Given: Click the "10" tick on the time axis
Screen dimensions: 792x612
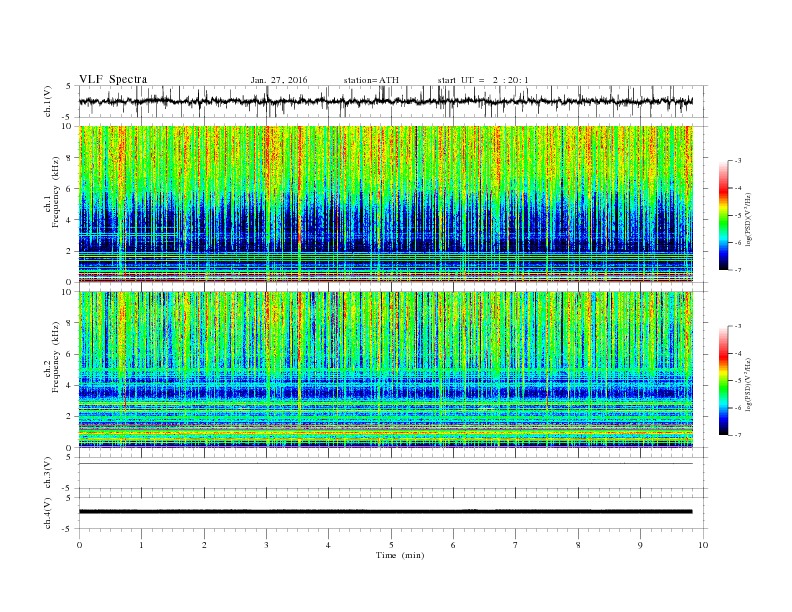Looking at the screenshot, I should (x=703, y=545).
